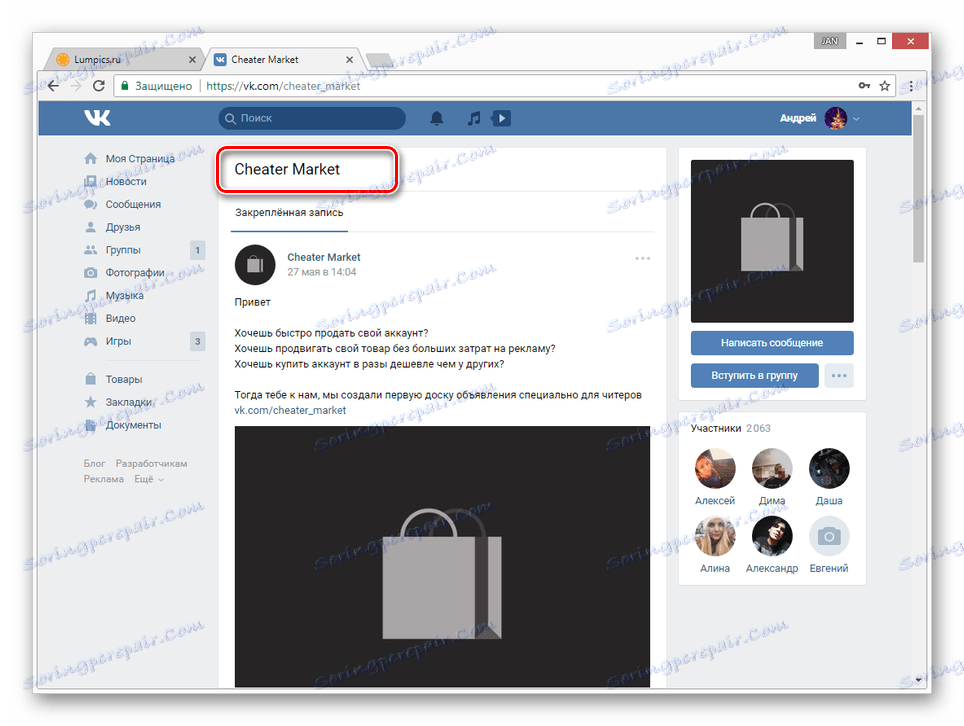This screenshot has width=964, height=726.
Task: Click the Вступить в группу button
Action: pos(754,375)
